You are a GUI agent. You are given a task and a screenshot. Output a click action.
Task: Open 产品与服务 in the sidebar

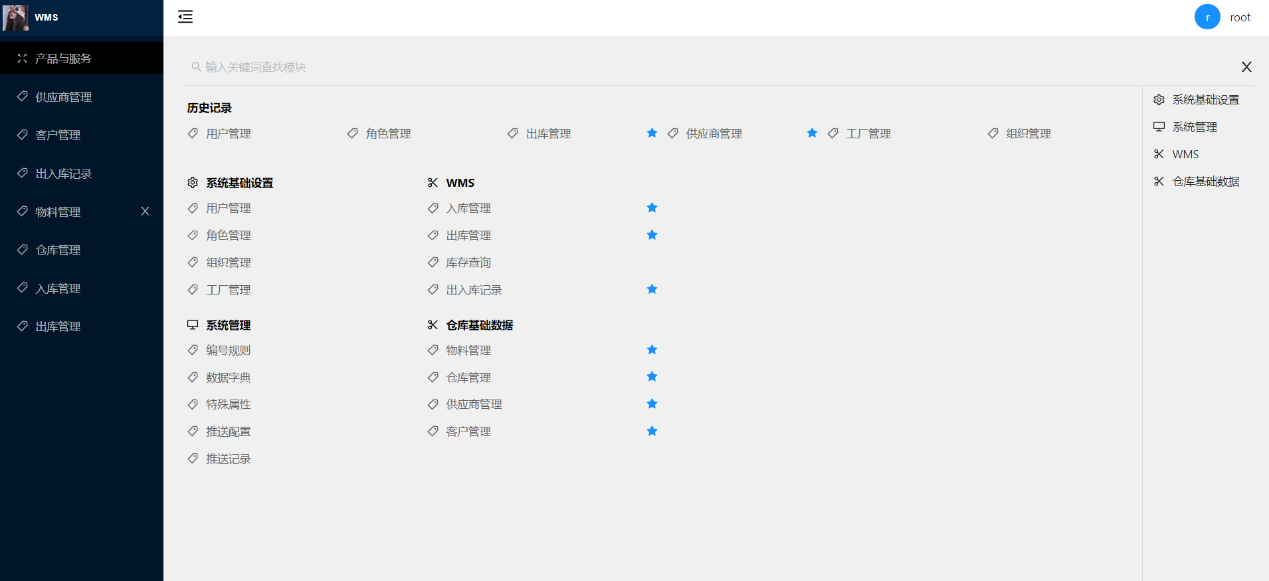point(63,59)
